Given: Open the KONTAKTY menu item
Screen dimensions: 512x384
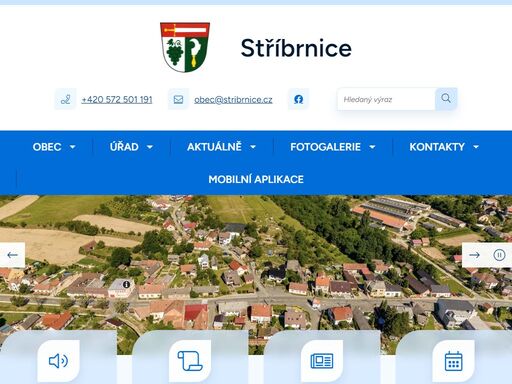Looking at the screenshot, I should [437, 147].
